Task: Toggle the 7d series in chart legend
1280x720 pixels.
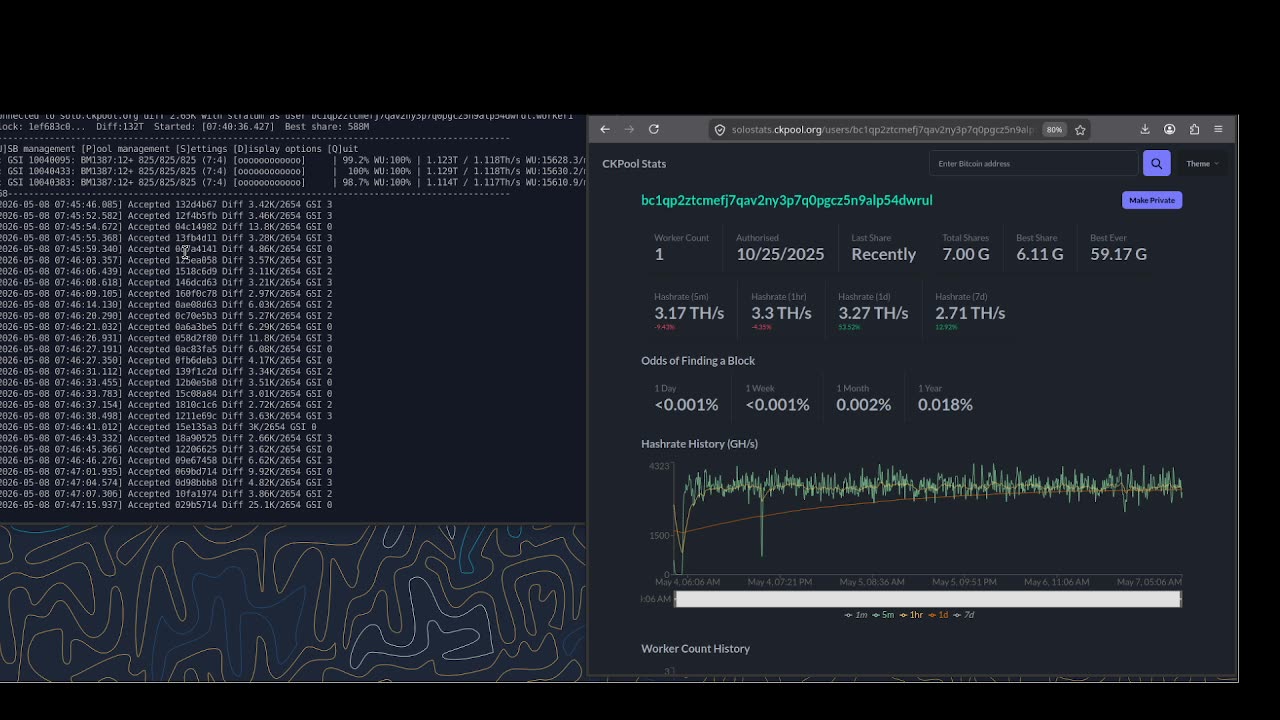Action: (964, 615)
